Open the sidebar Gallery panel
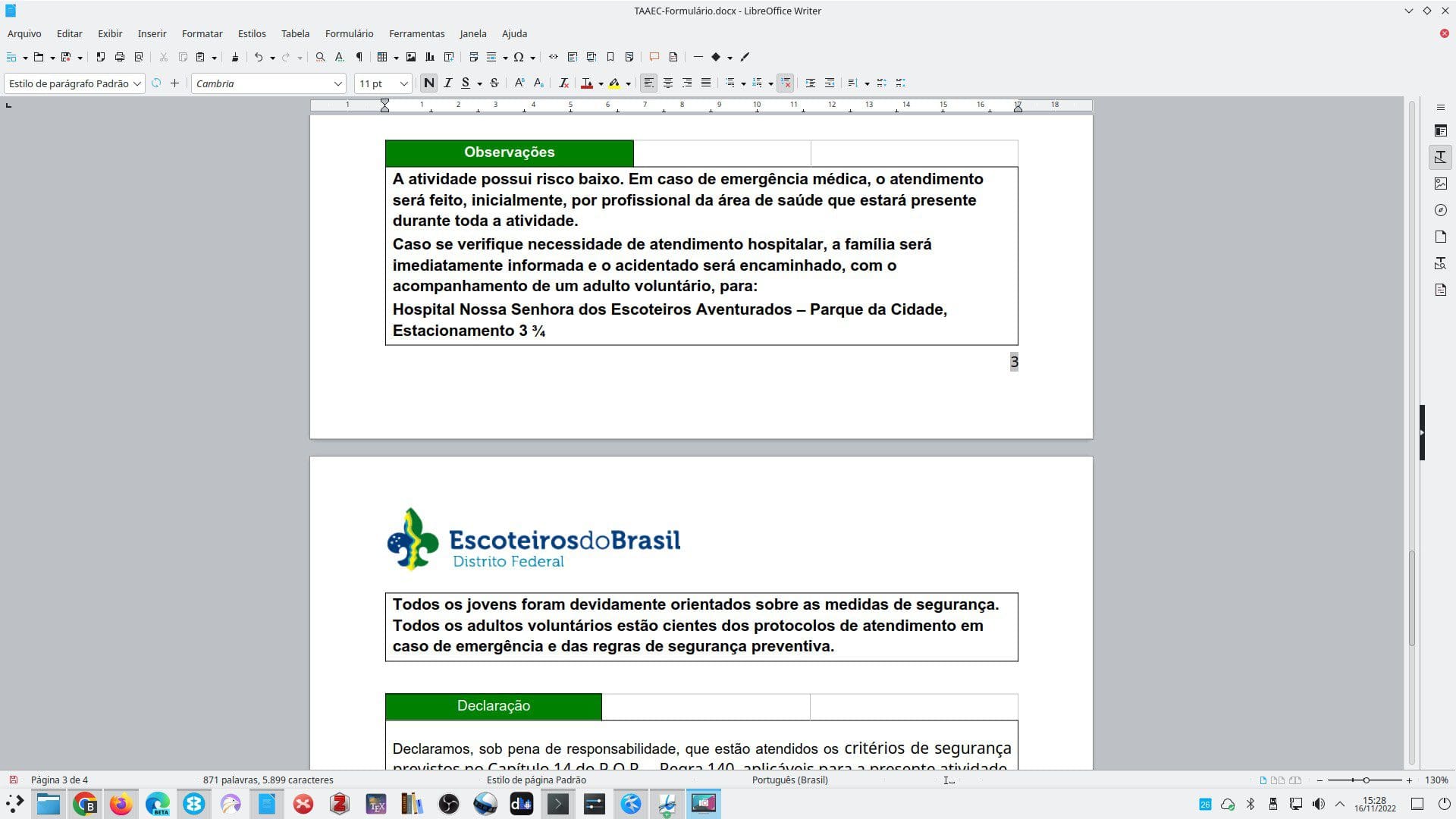The image size is (1456, 819). coord(1441,184)
